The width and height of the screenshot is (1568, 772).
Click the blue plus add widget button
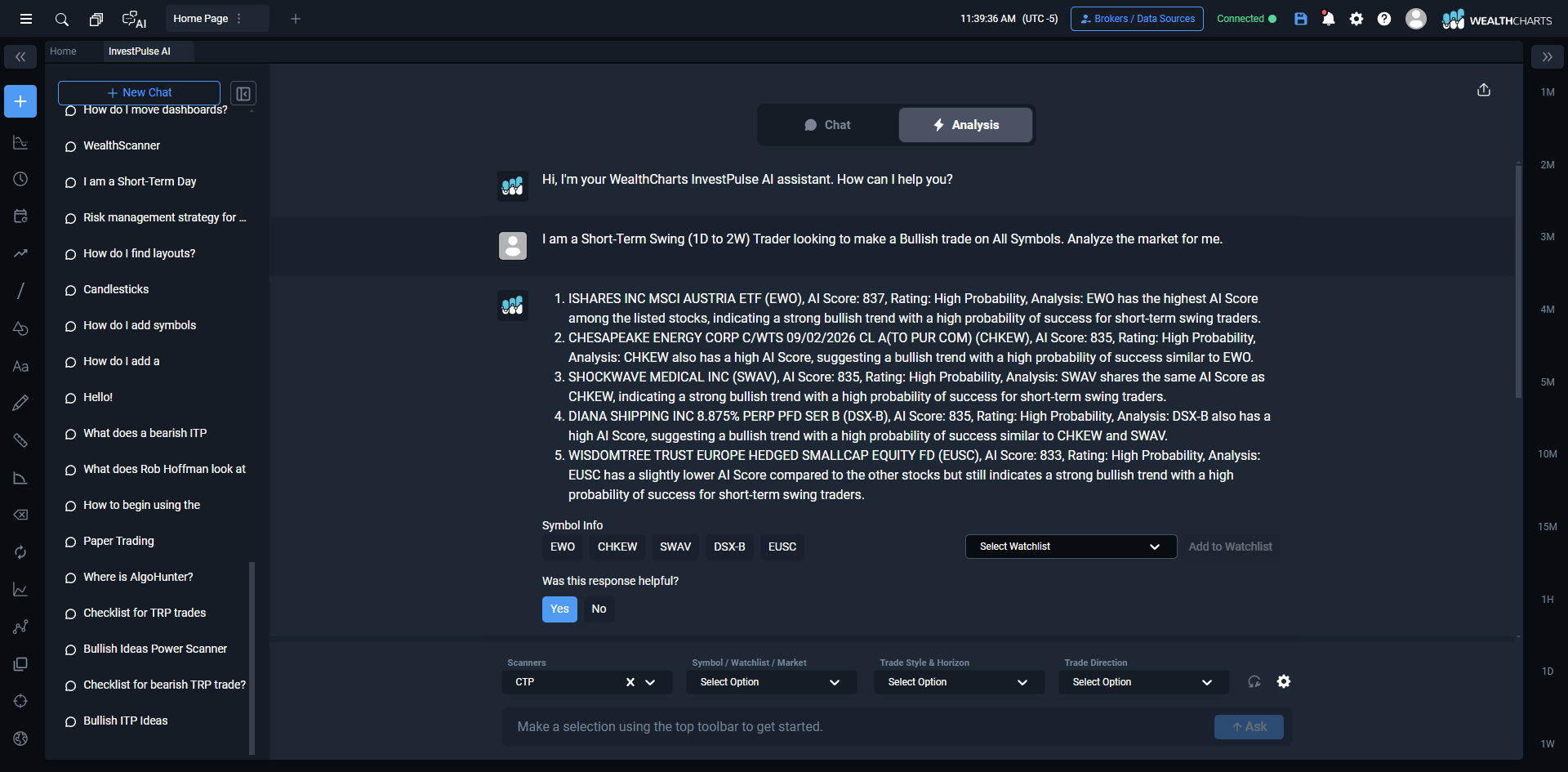point(20,101)
